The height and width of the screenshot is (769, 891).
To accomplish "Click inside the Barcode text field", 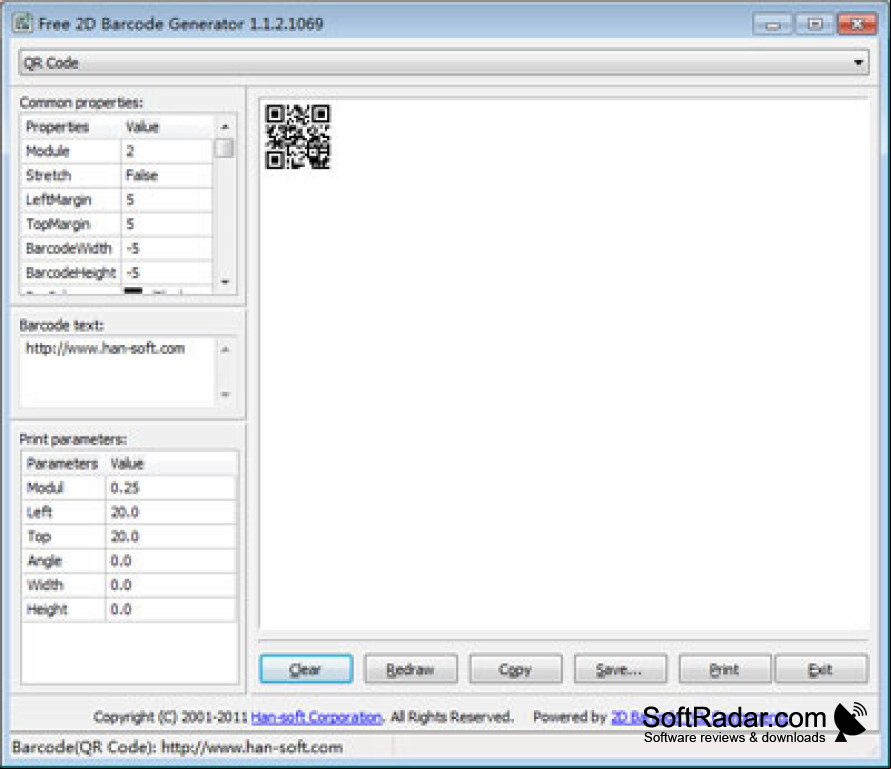I will tap(117, 372).
